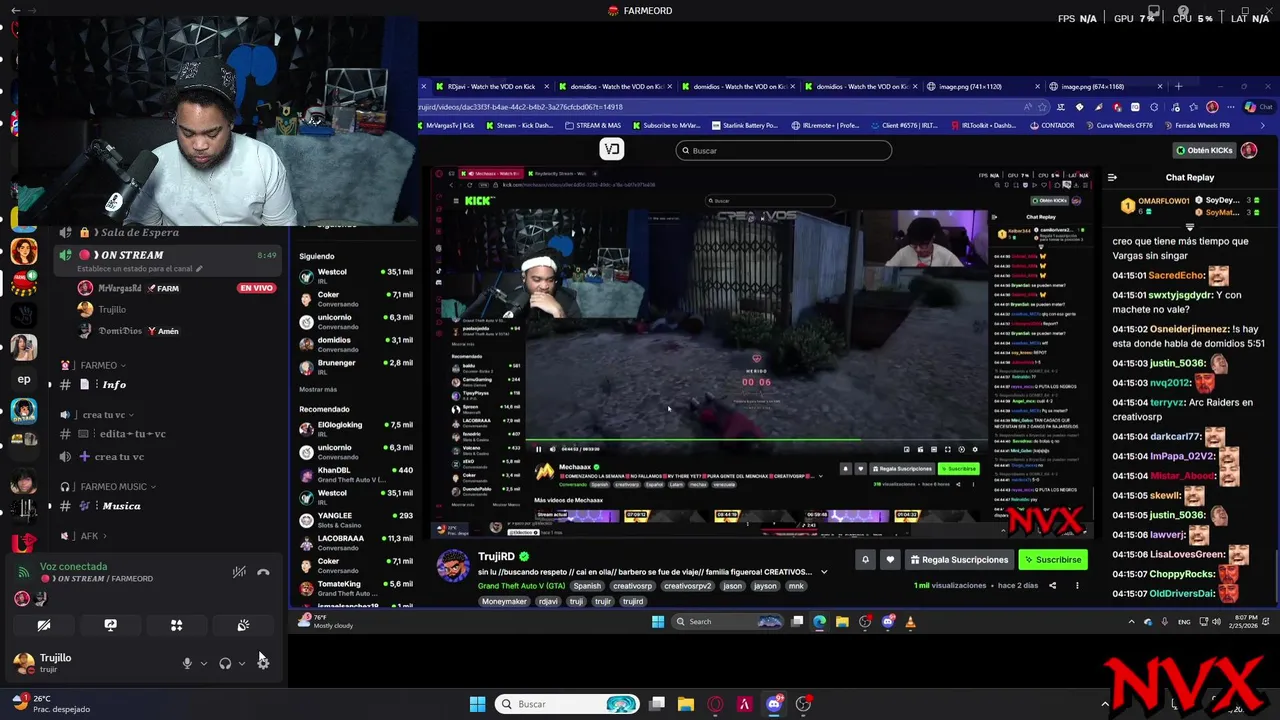
Task: Collapse the FARMEO MUSIC category
Action: coord(115,487)
